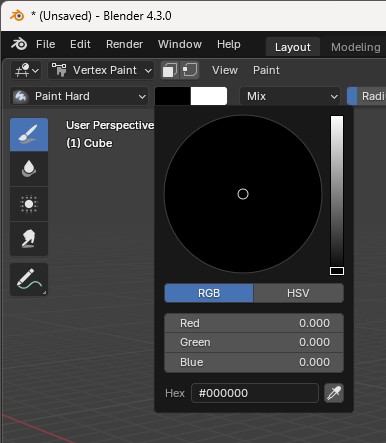386x443 pixels.
Task: Click the black primary color swatch
Action: tap(173, 96)
